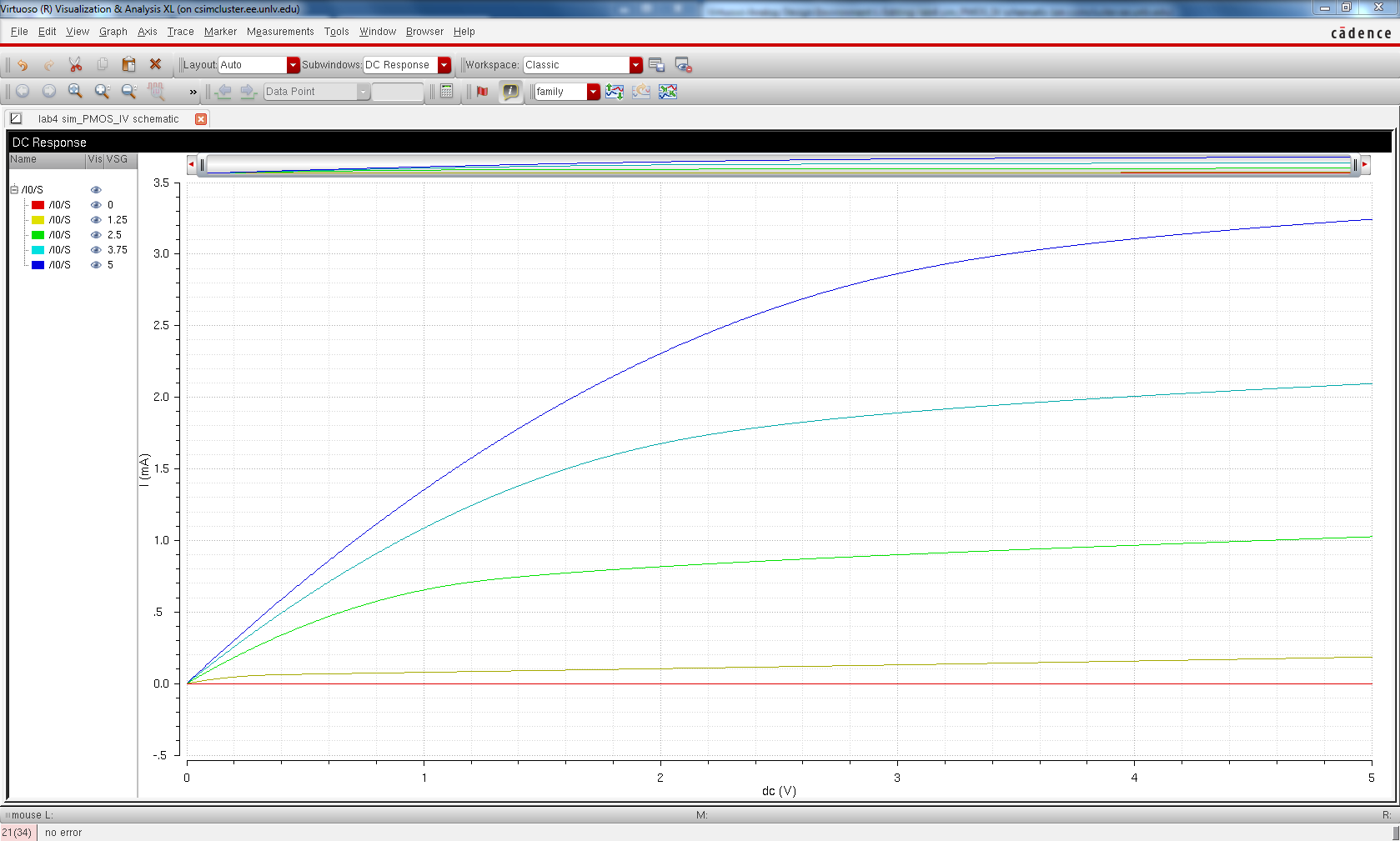Click the strip scrollbar left arrow
The image size is (1400, 841).
(x=192, y=164)
